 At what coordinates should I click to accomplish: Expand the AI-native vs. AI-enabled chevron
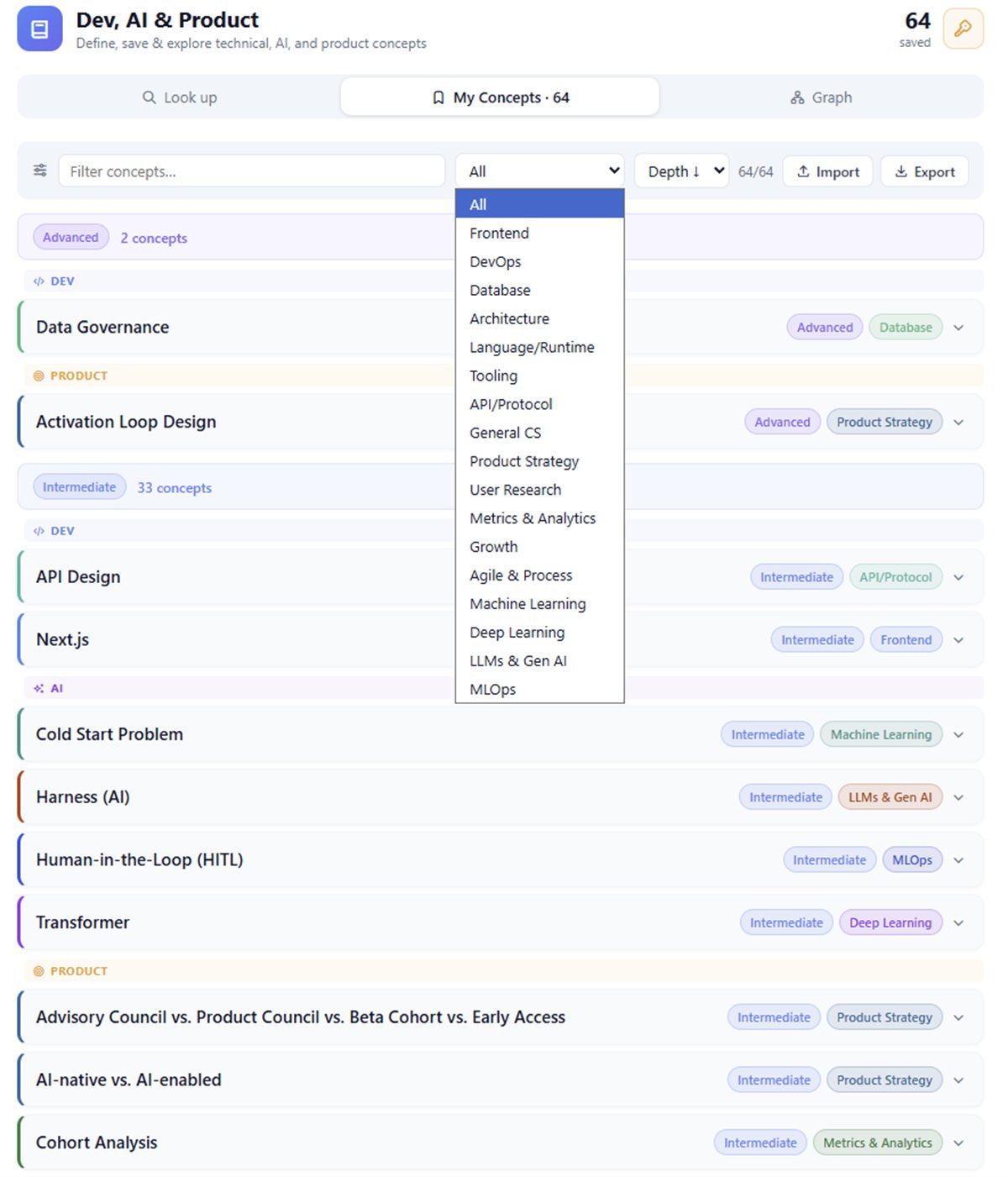click(958, 1080)
